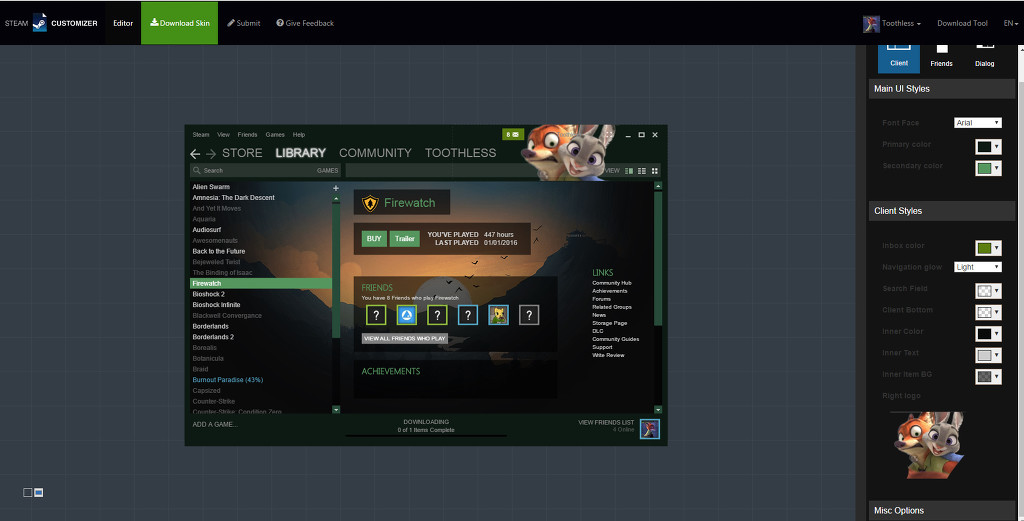Open the EN language dropdown

[x=1010, y=24]
